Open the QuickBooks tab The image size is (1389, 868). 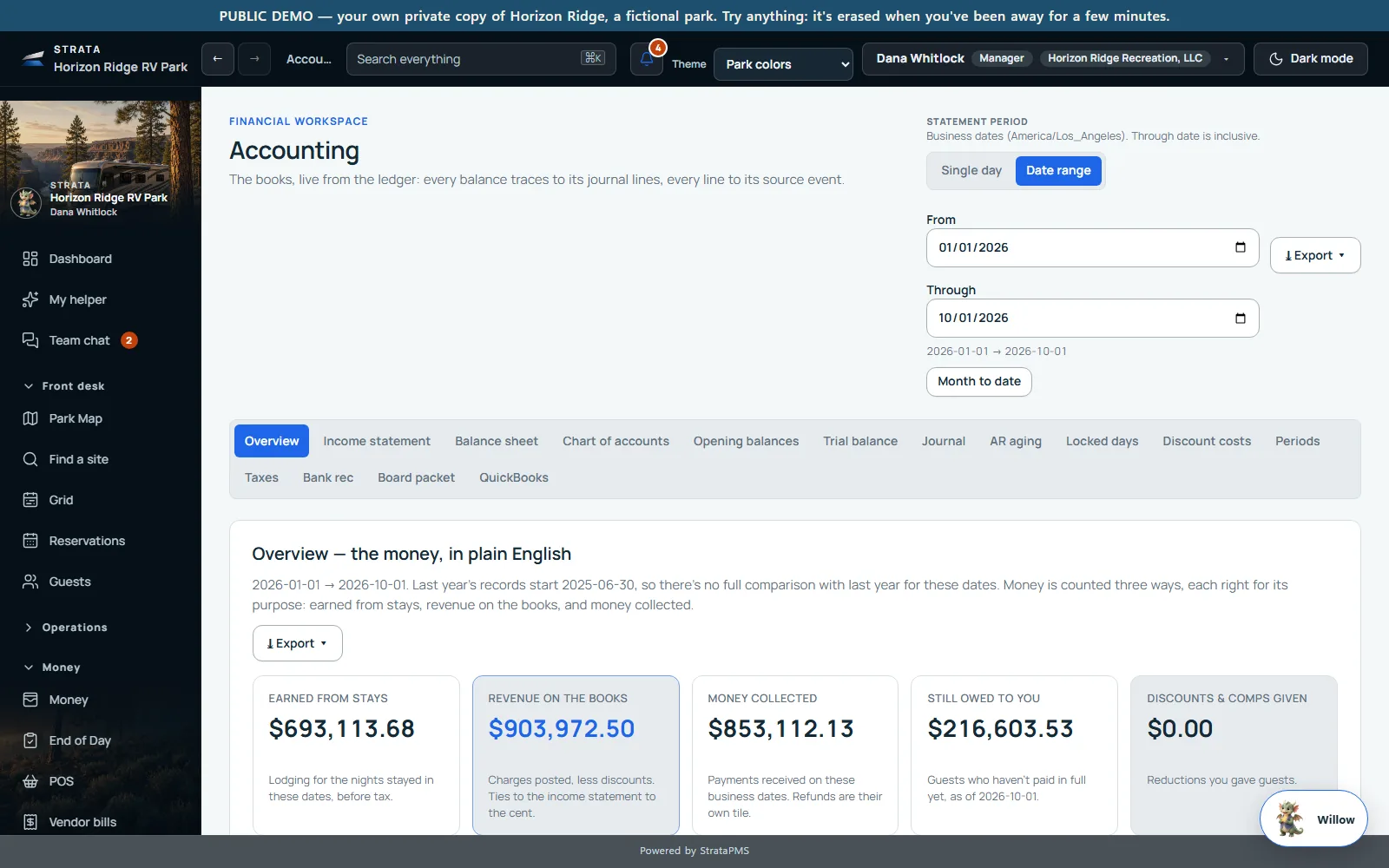pos(514,477)
